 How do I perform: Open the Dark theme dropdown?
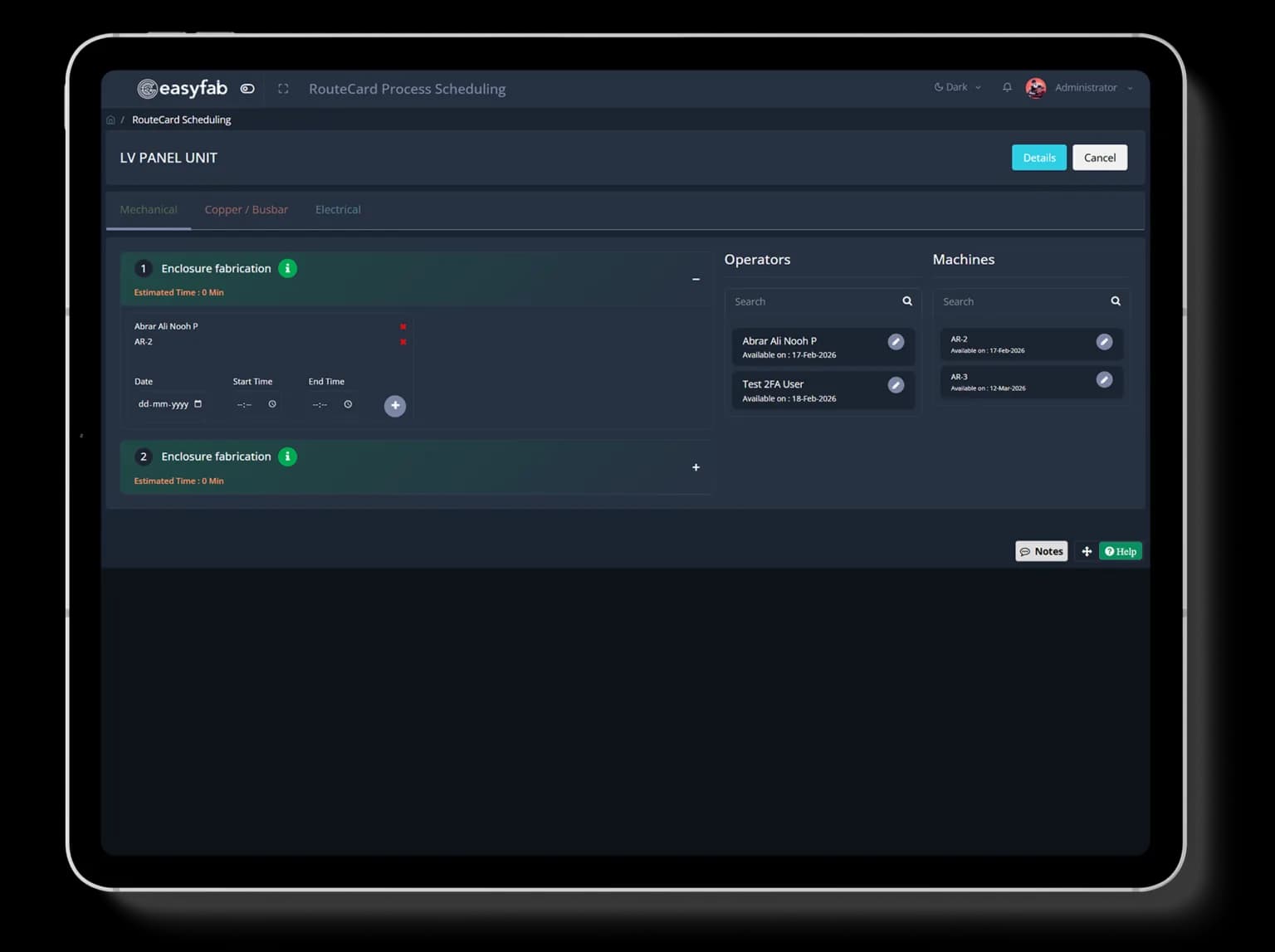tap(957, 87)
